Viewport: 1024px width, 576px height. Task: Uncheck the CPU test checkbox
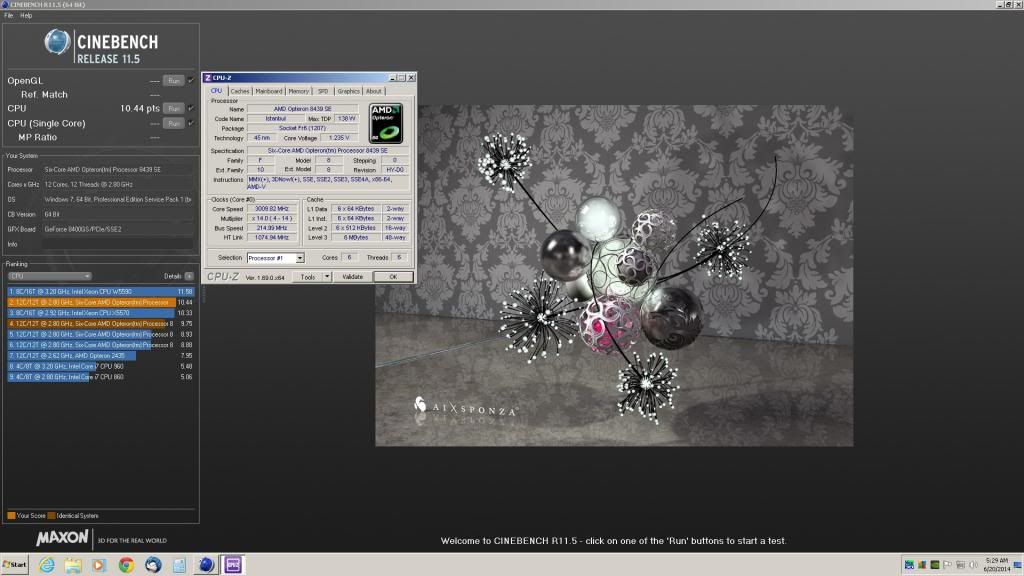(191, 108)
